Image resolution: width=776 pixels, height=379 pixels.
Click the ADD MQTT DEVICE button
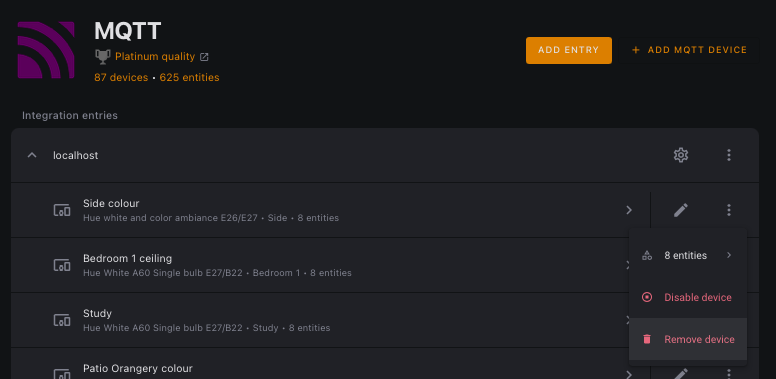tap(689, 50)
